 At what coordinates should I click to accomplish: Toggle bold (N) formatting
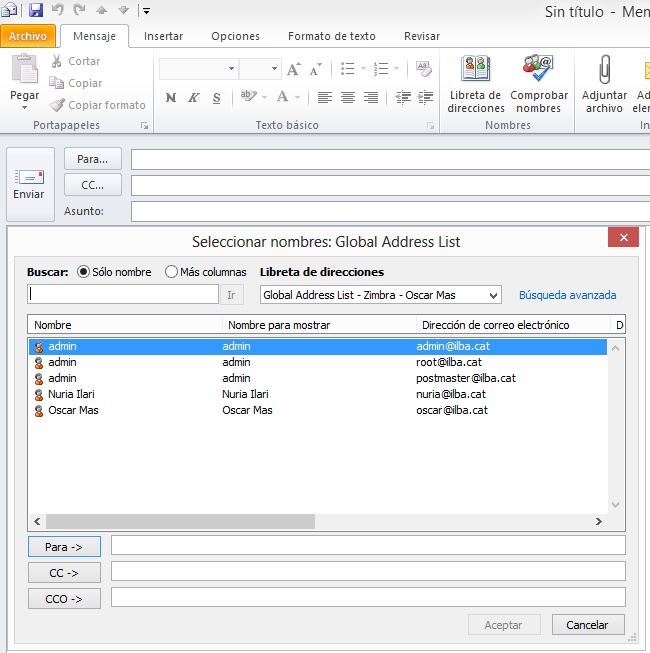(171, 98)
